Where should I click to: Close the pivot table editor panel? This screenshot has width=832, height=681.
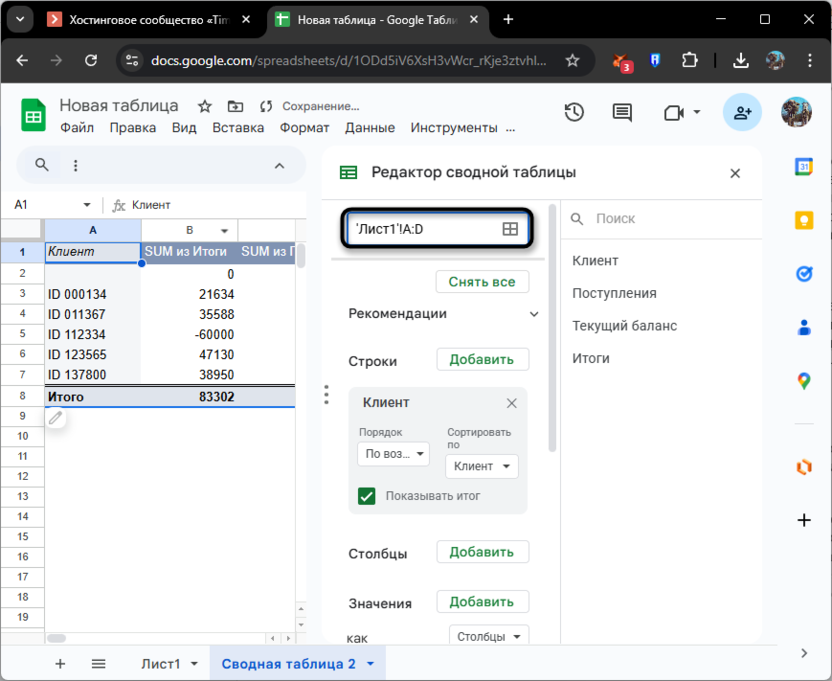(735, 173)
